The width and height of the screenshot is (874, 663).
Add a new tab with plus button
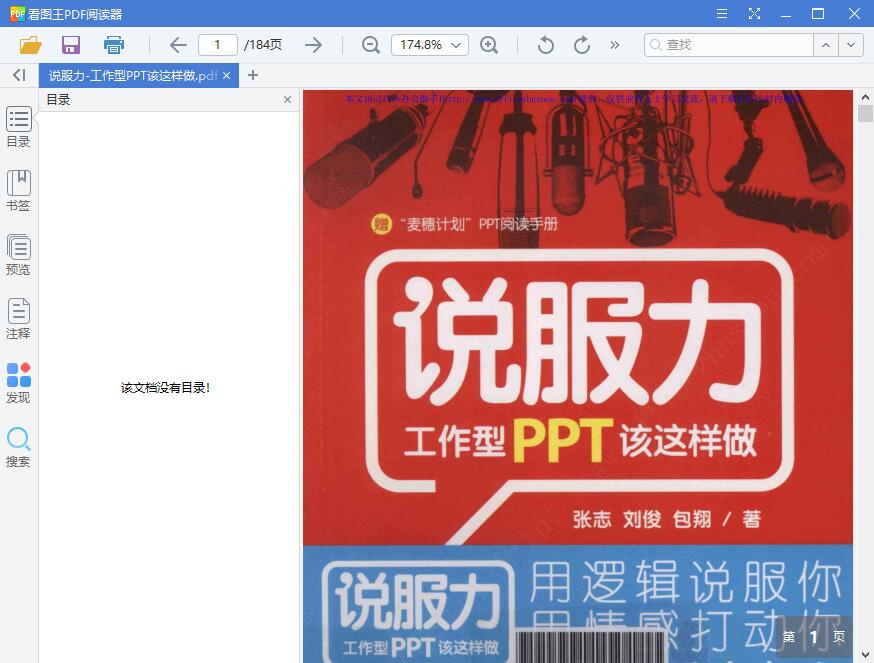tap(253, 75)
